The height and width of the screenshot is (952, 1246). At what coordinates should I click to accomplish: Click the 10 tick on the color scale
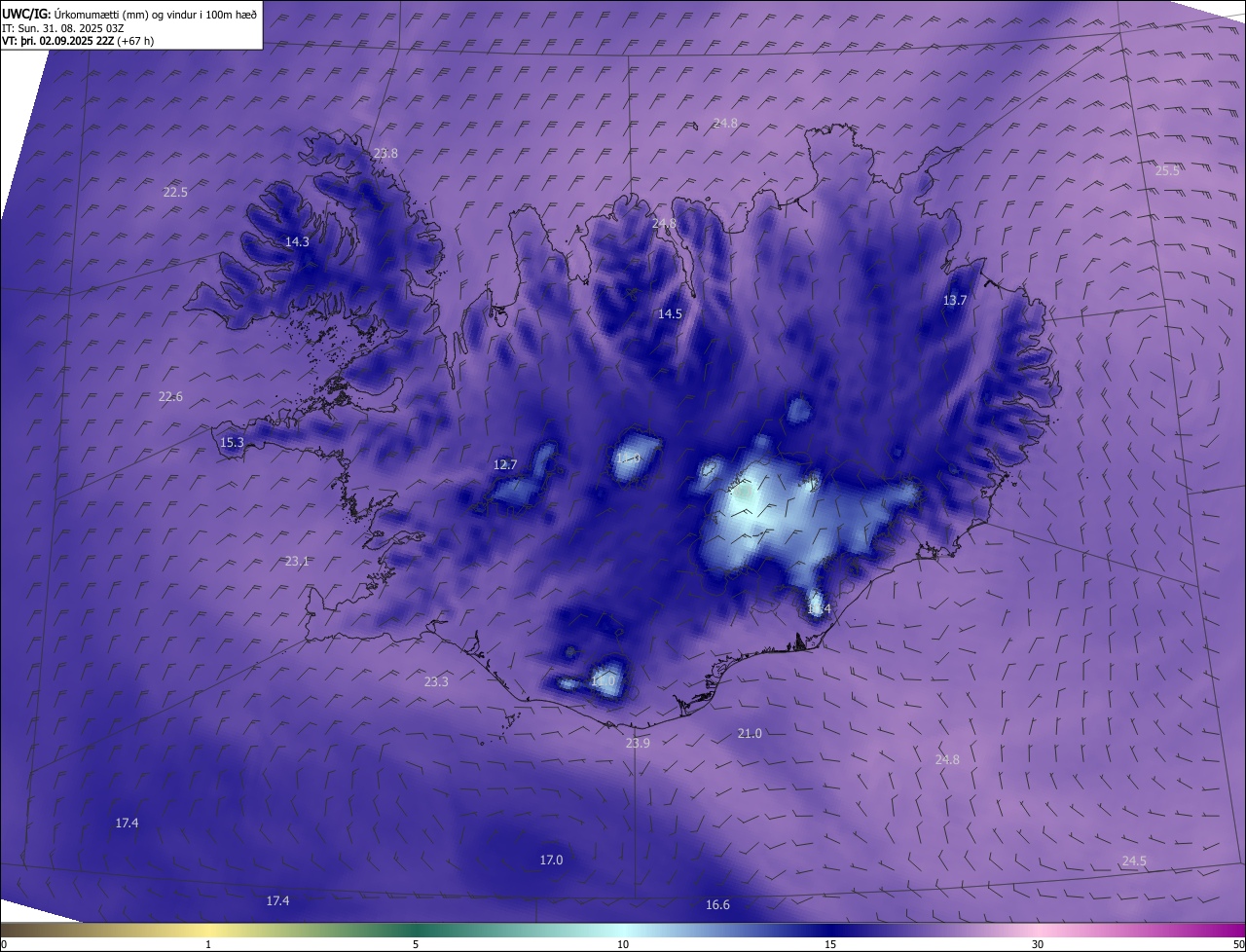pos(623,944)
